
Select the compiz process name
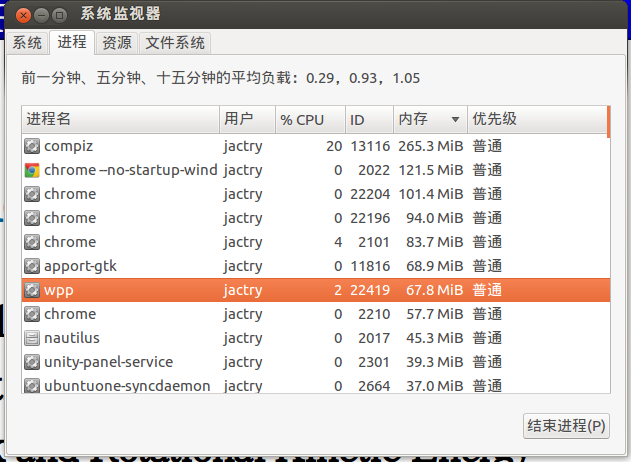[68, 146]
